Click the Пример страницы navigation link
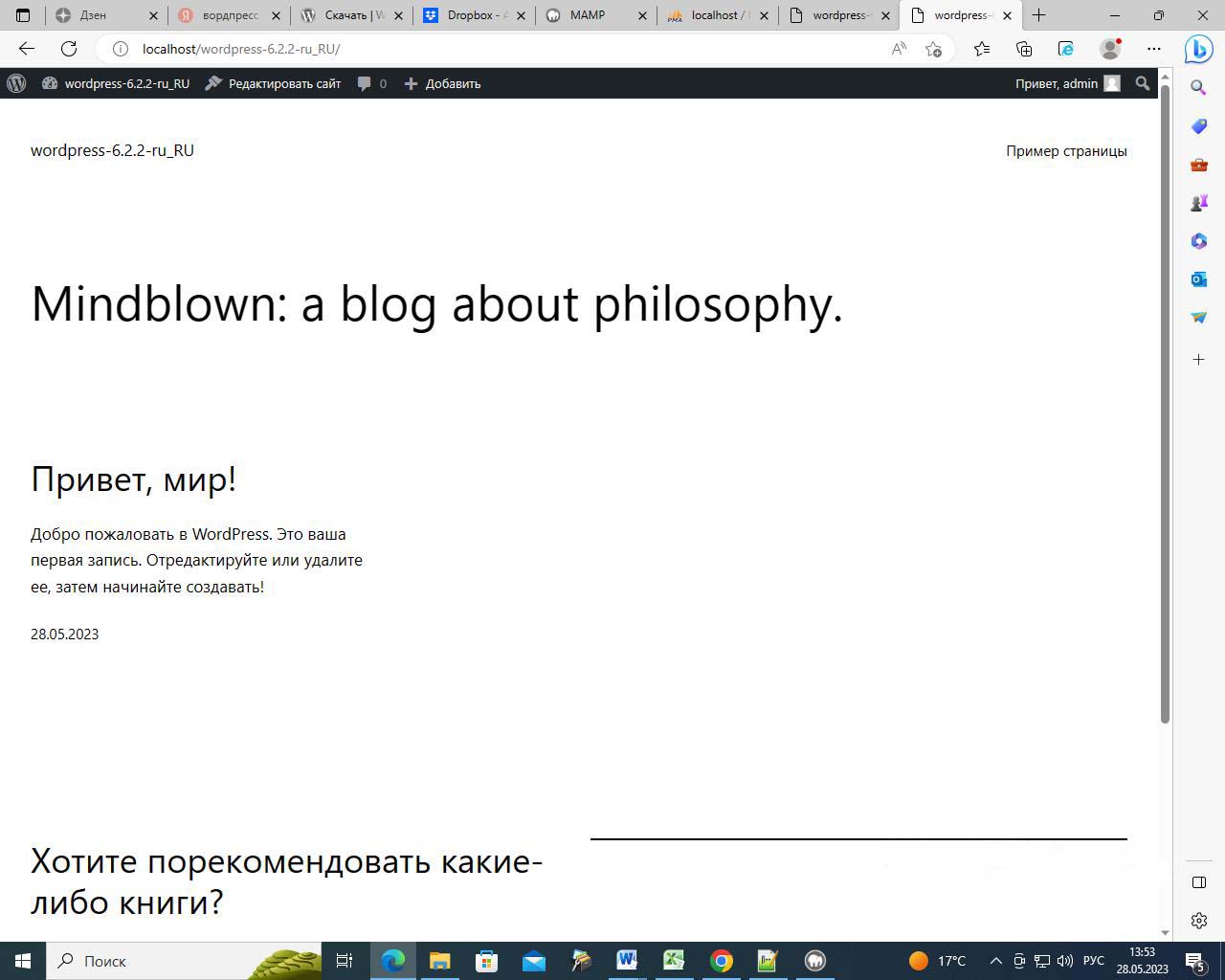Screen dimensions: 1225x980 pos(1066,150)
